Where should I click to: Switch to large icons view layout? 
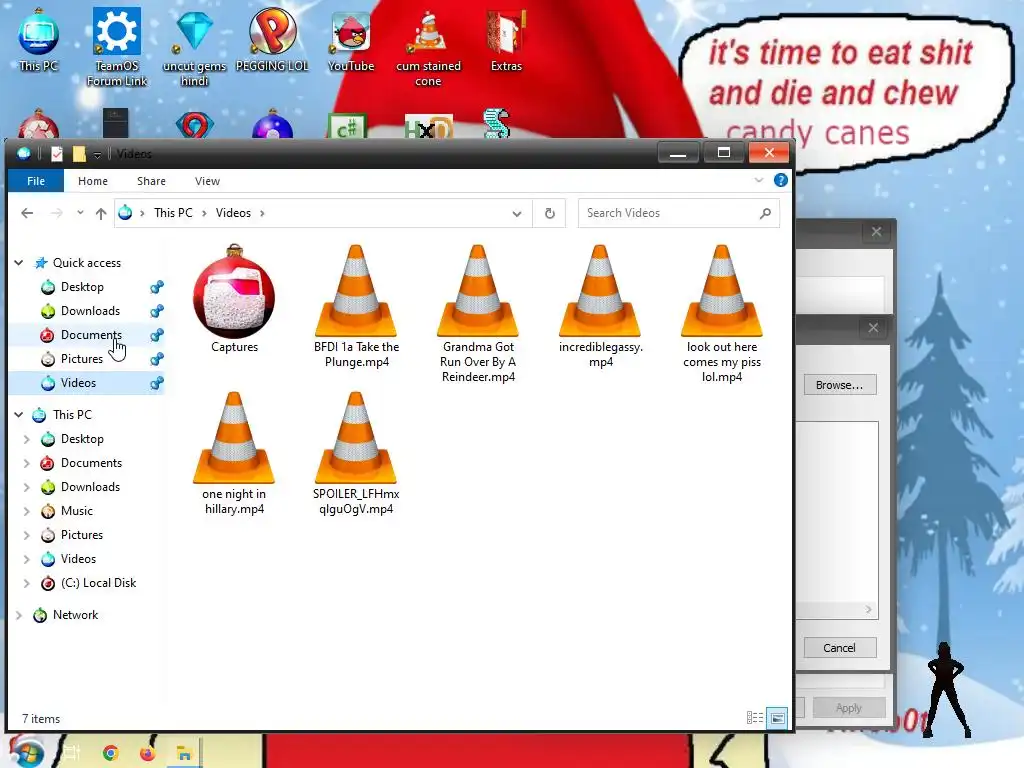click(777, 718)
